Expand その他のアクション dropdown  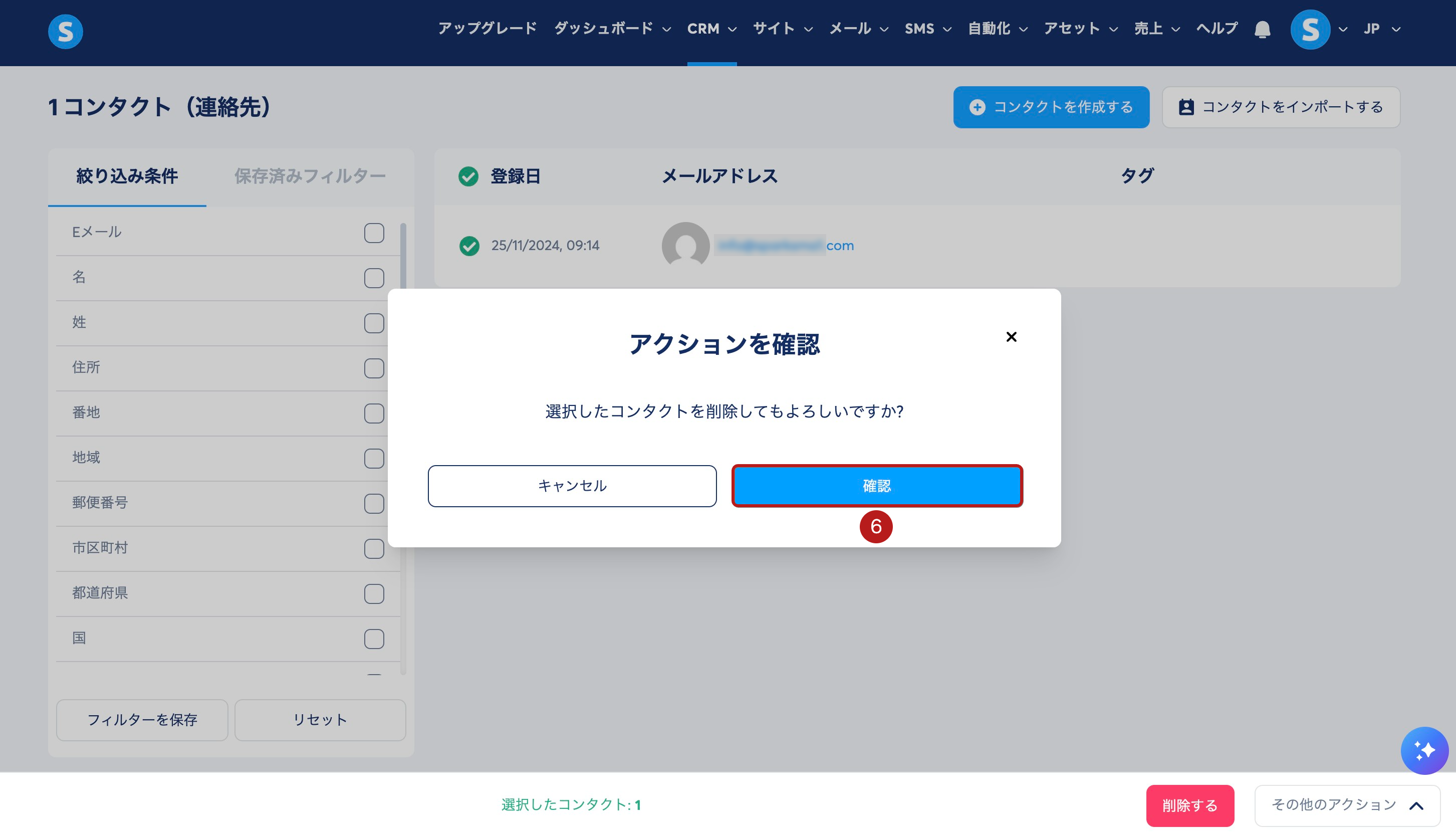tap(1347, 804)
